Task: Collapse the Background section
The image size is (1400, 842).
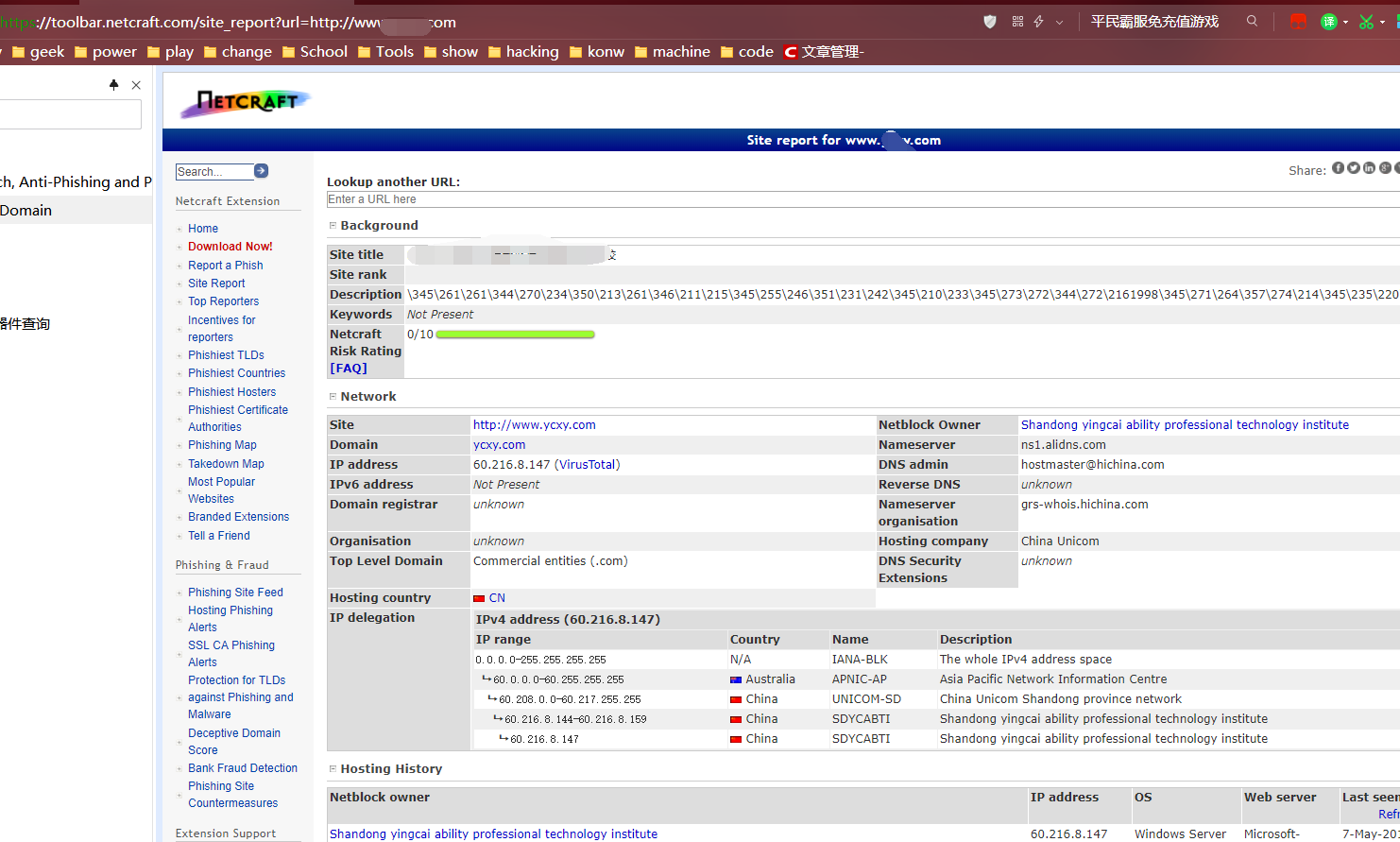Action: [x=333, y=225]
